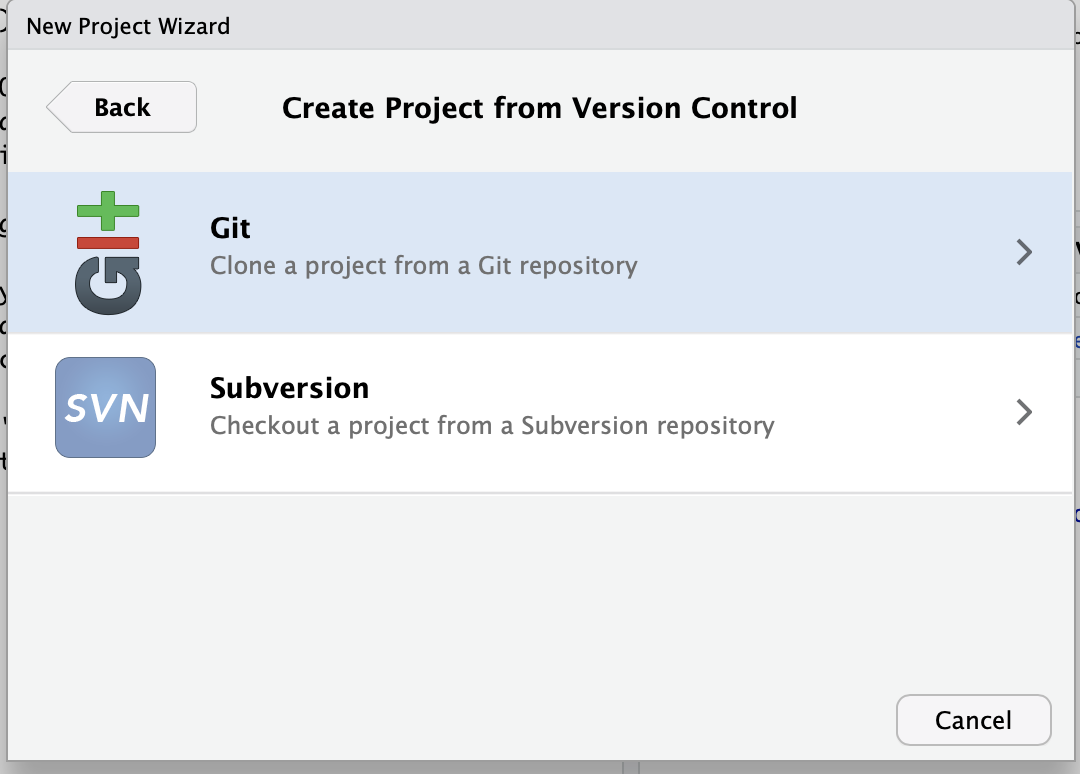Select the bold Subversion title label
The width and height of the screenshot is (1080, 774).
pos(289,388)
